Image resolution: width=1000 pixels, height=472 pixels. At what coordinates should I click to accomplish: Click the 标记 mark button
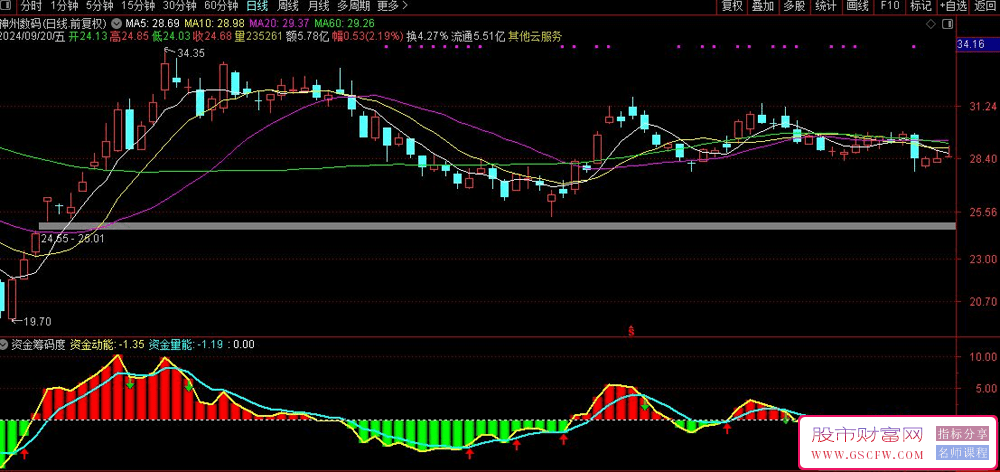pos(921,6)
